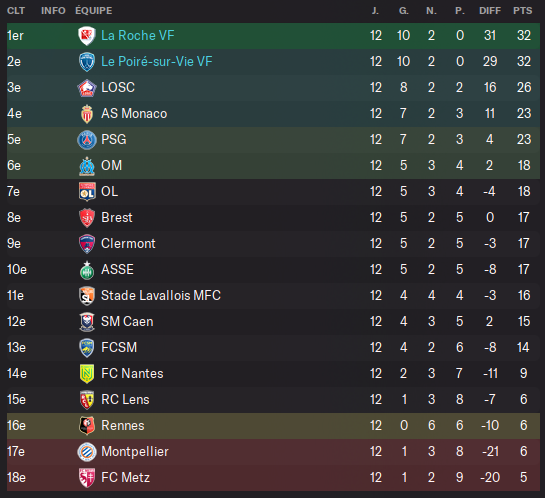Image resolution: width=545 pixels, height=498 pixels.
Task: Sort table by PTS column header
Action: click(522, 11)
